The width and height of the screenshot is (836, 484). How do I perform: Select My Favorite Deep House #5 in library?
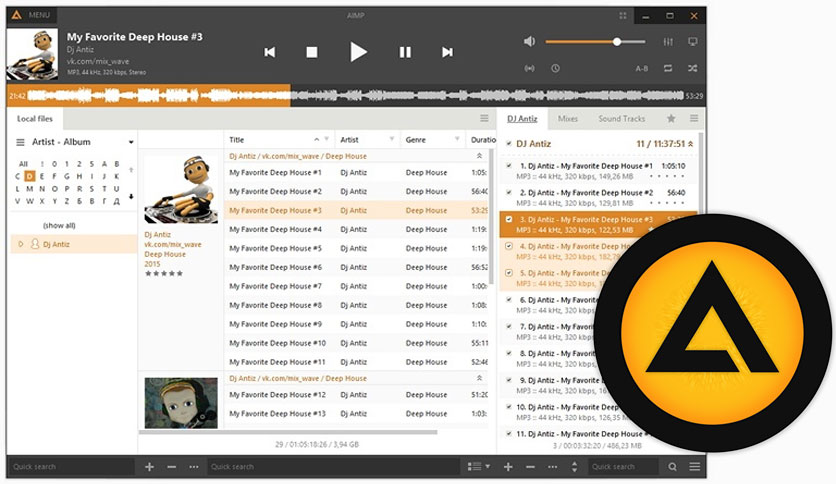[x=356, y=248]
